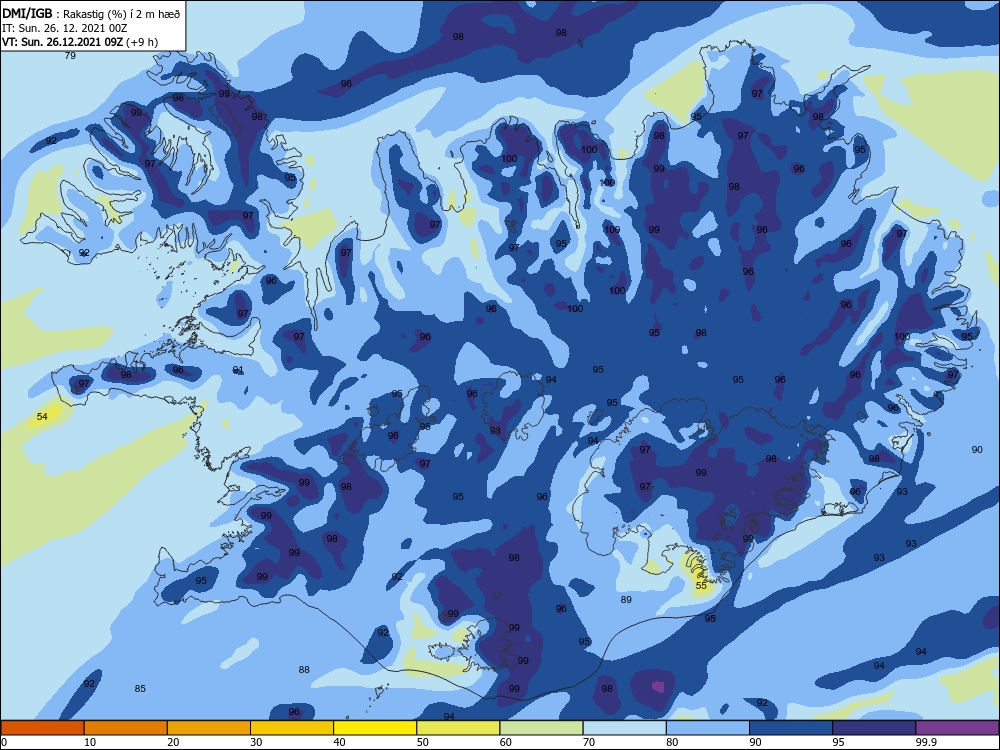Viewport: 1000px width, 750px height.
Task: Click the light green 60–70 legend swatch
Action: [x=541, y=728]
